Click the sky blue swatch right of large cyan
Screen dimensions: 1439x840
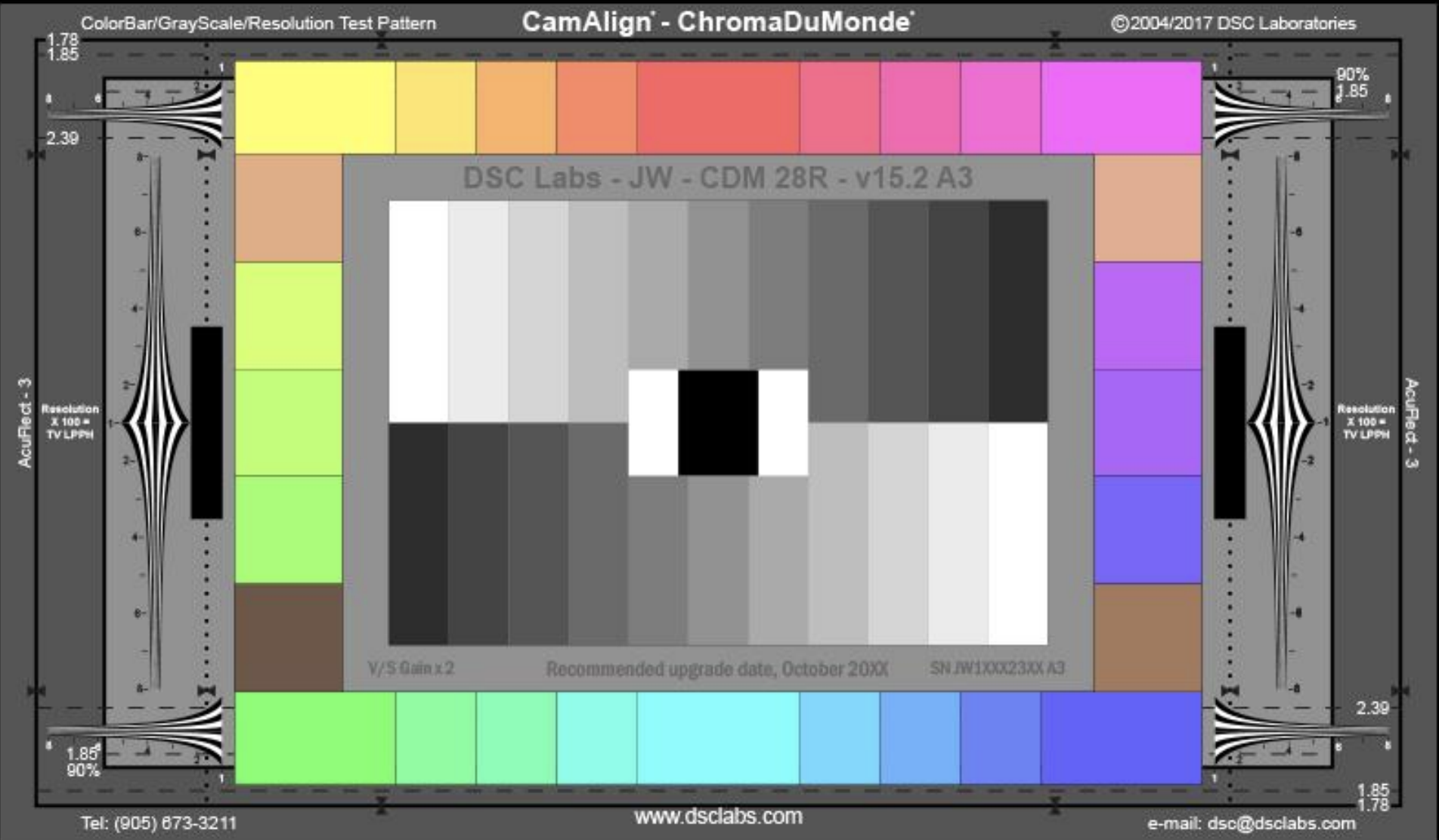click(x=840, y=738)
